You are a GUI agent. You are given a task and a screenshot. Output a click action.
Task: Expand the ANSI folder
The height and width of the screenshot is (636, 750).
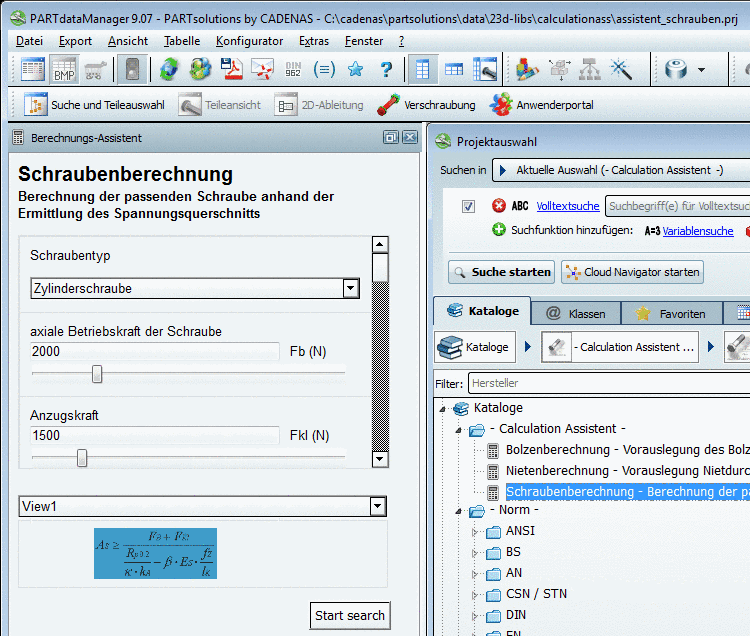click(x=474, y=532)
